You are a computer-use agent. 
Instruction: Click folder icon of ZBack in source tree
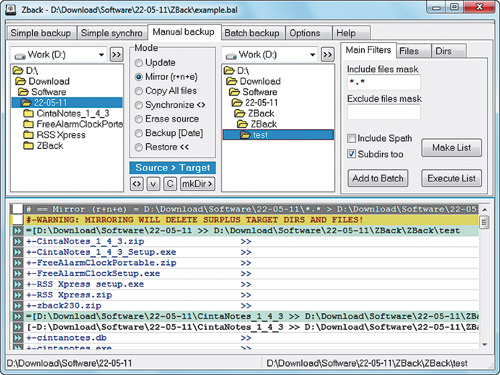[x=28, y=146]
